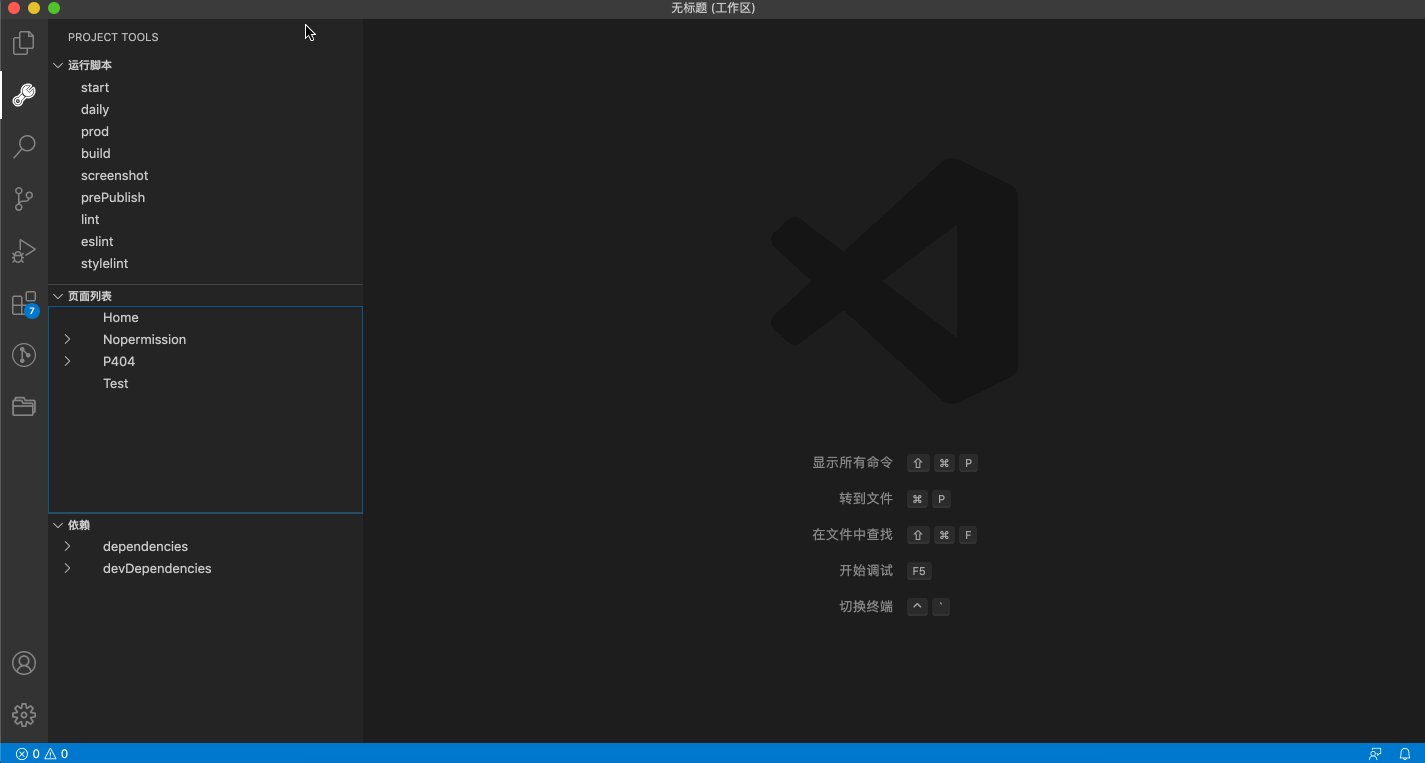Select the devDependencies label

click(x=157, y=569)
